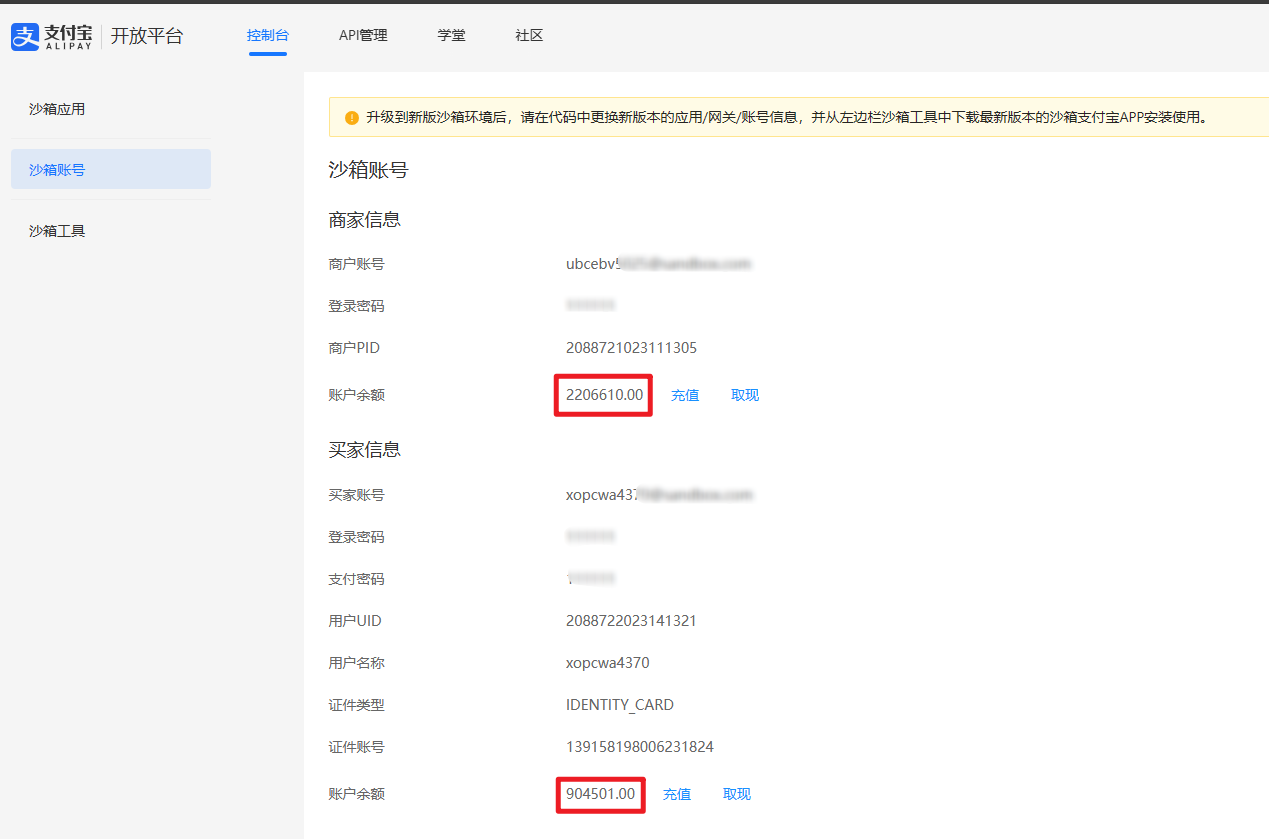Screen dimensions: 1269x839
Task: Click the 买家账号 label
Action: pyautogui.click(x=357, y=495)
